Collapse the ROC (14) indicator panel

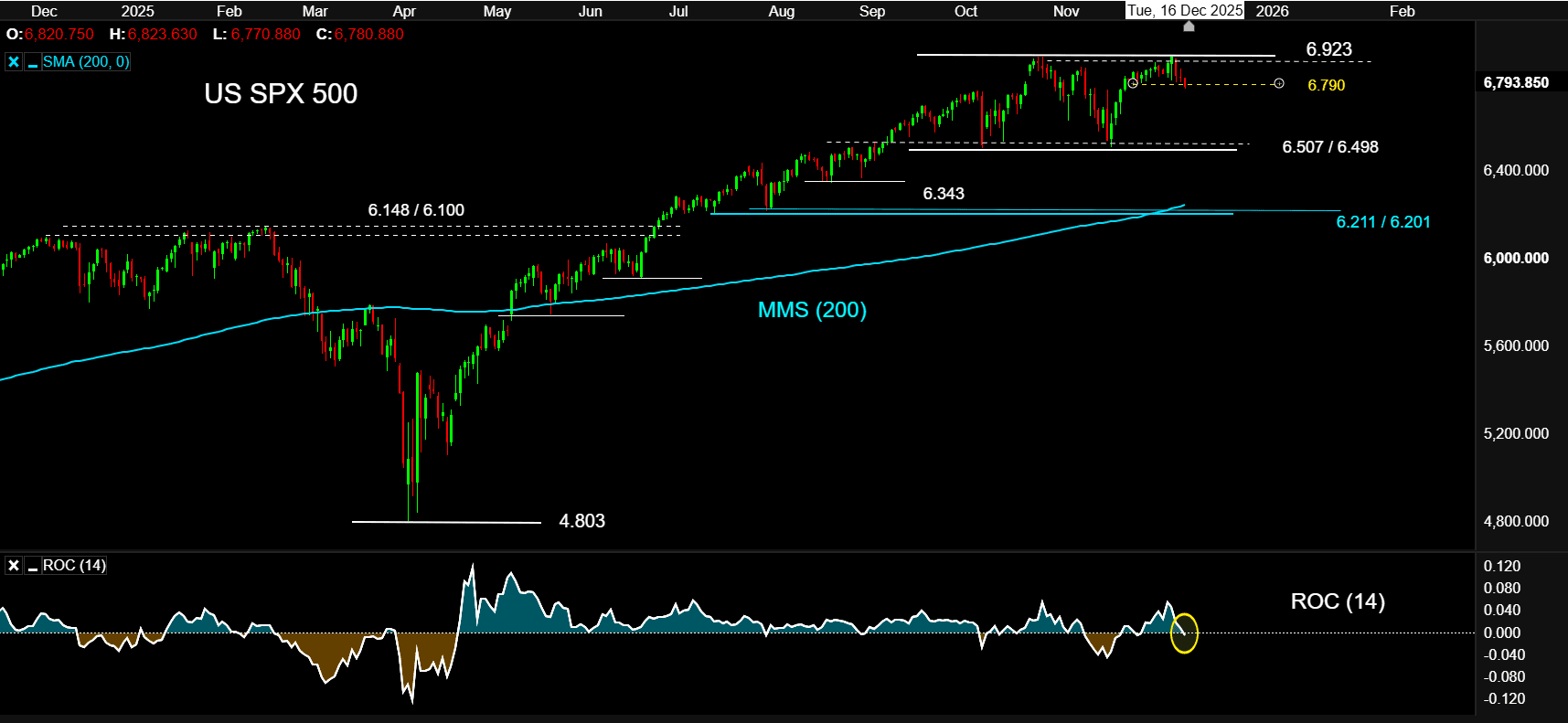(33, 566)
